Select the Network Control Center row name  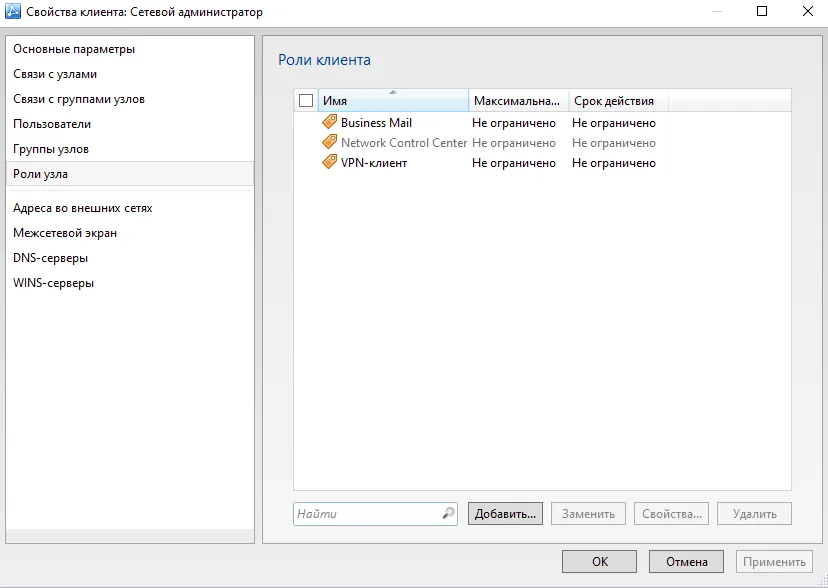tap(404, 143)
